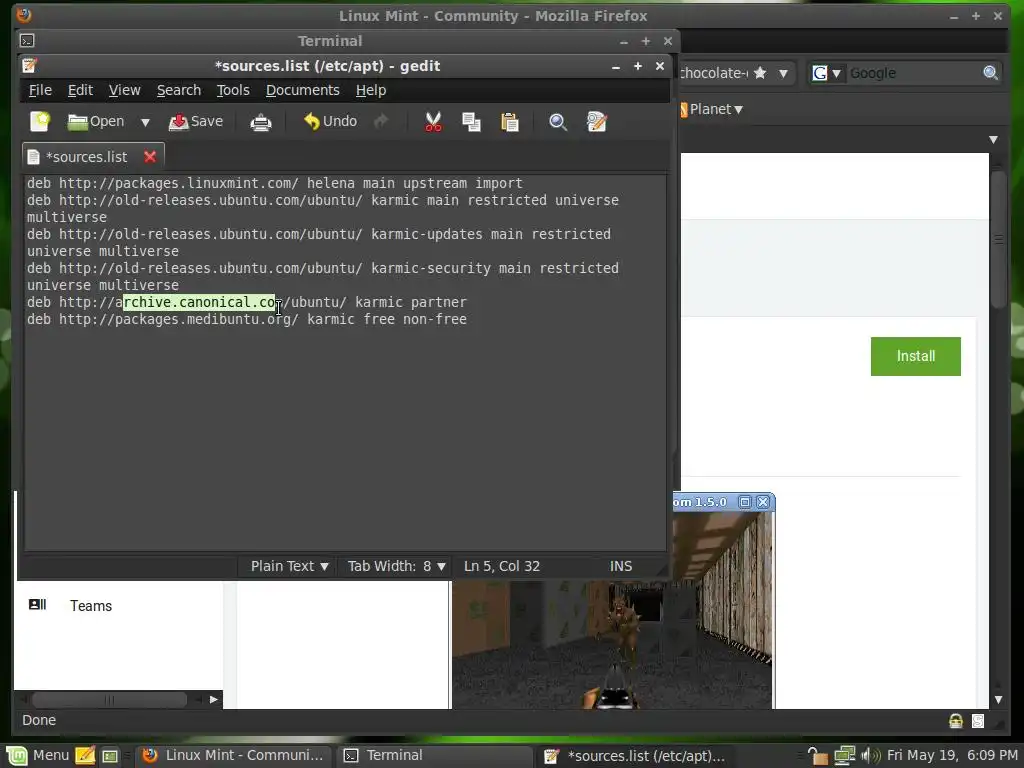Maximize the gedit window with plus button
Viewport: 1024px width, 768px height.
(637, 66)
